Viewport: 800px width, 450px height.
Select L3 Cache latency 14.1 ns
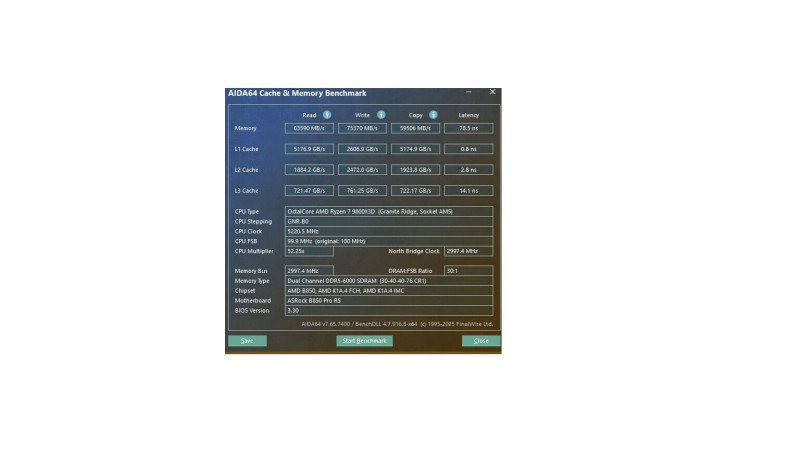(468, 191)
